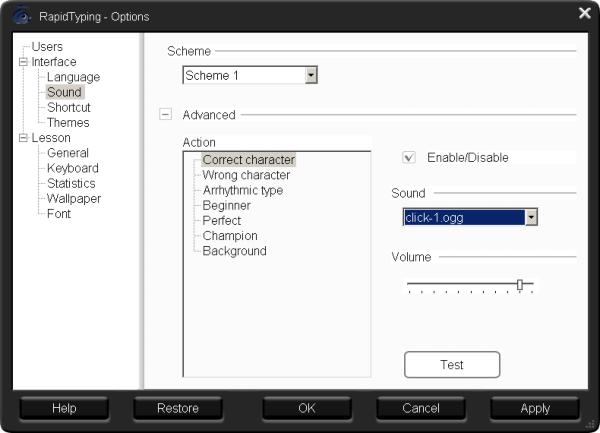The width and height of the screenshot is (600, 433).
Task: Close the Options dialog with the X
Action: pyautogui.click(x=585, y=13)
